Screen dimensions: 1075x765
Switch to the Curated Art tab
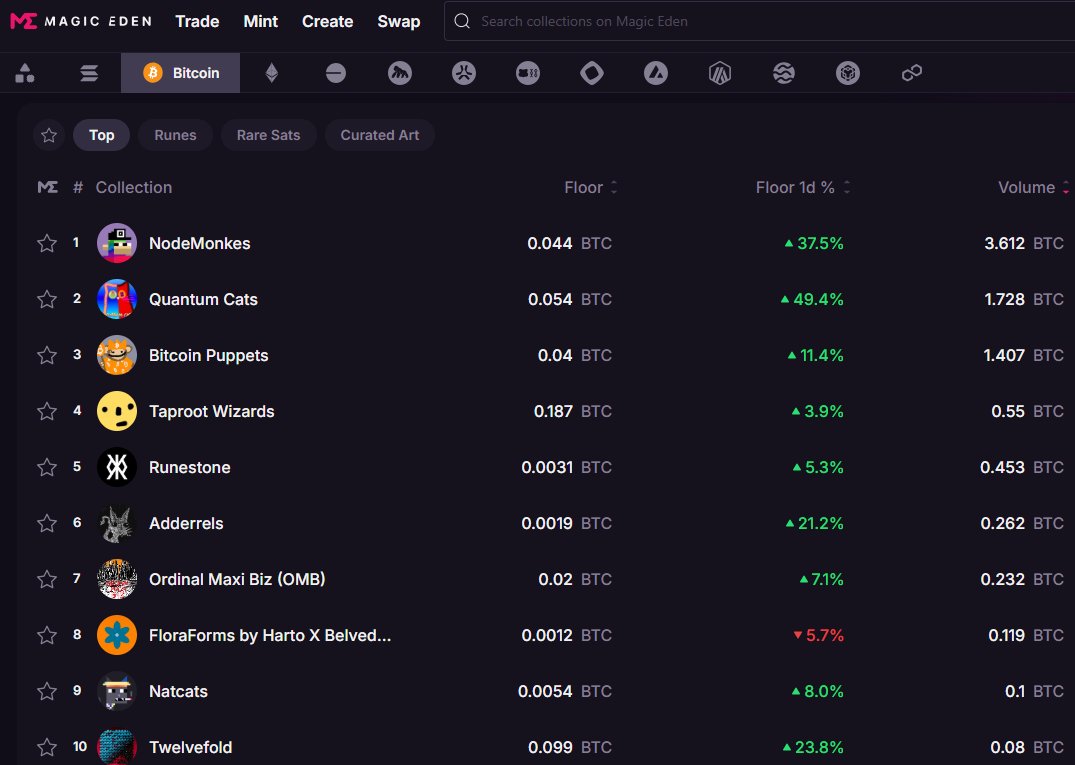(x=380, y=135)
